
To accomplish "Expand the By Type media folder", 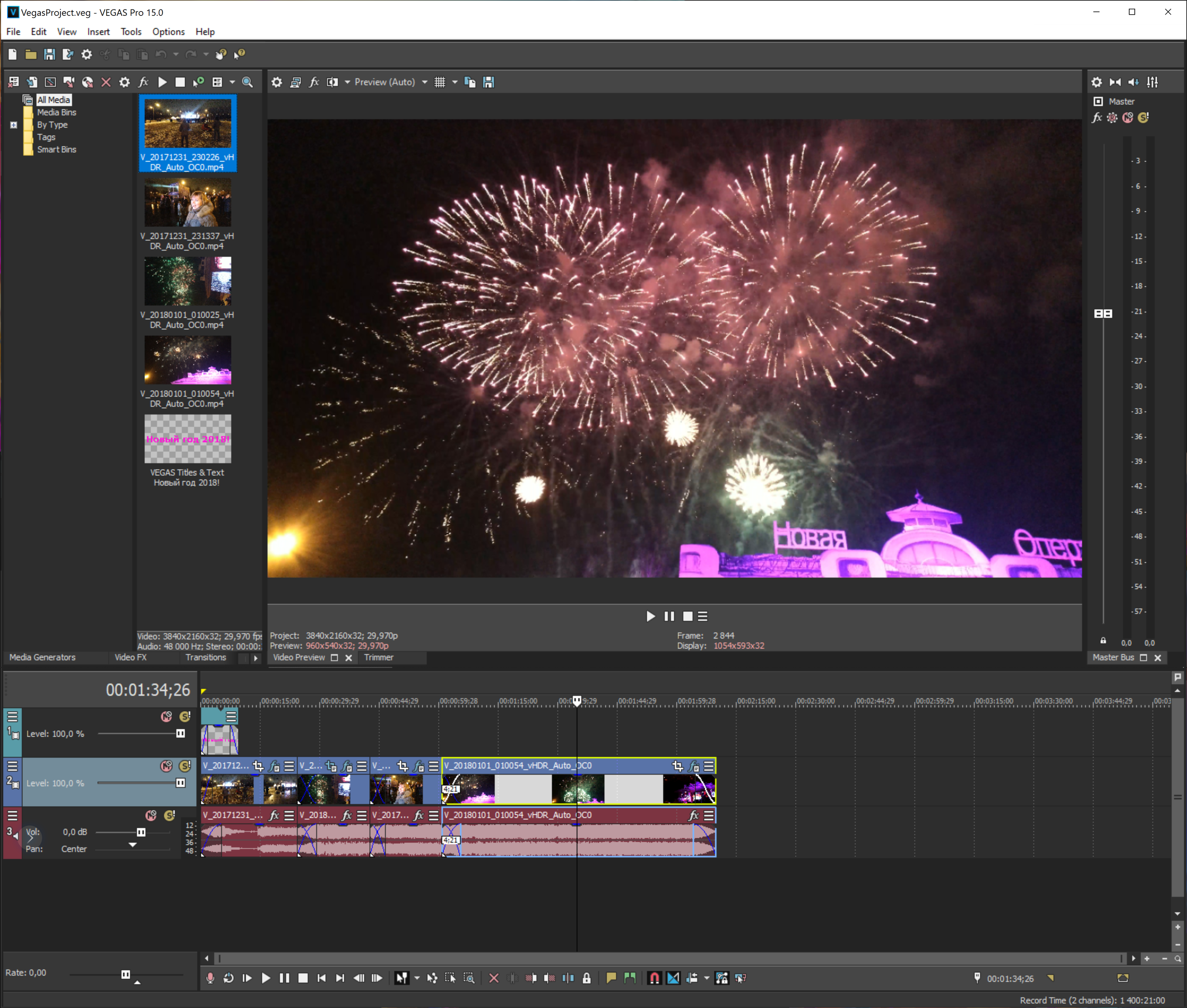I will [x=14, y=125].
